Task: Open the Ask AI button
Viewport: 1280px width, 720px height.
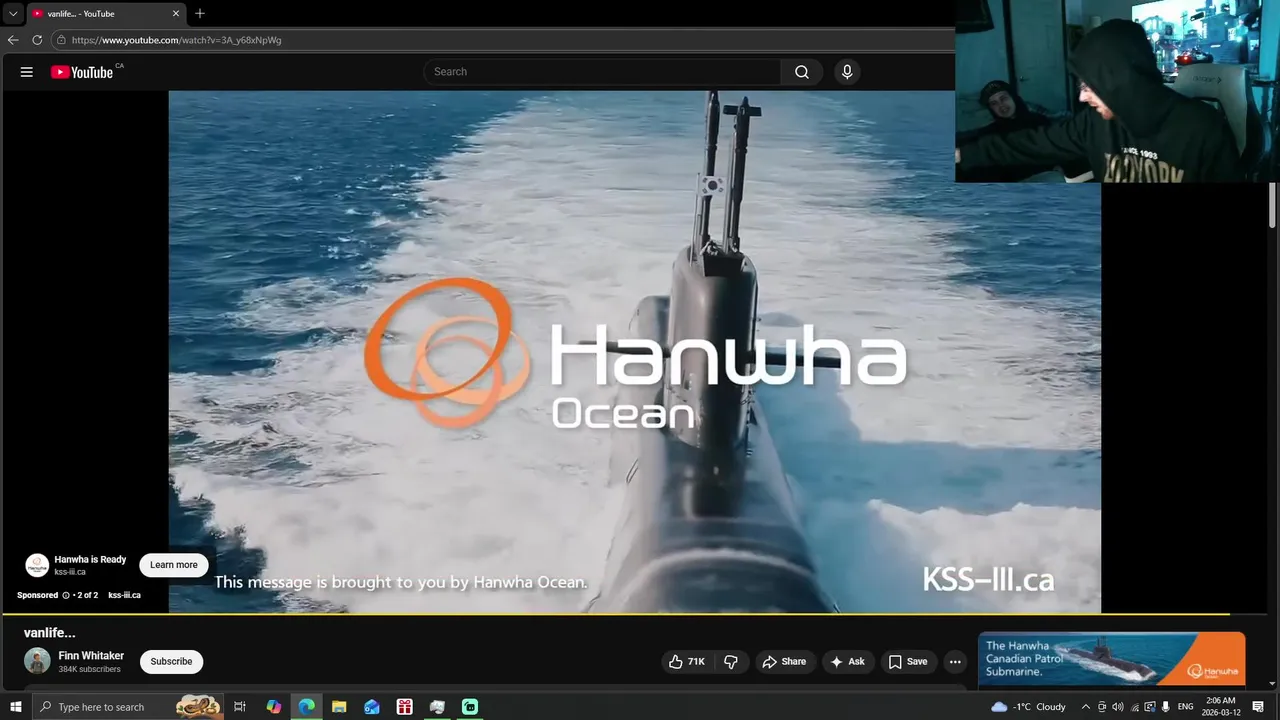Action: (x=848, y=661)
